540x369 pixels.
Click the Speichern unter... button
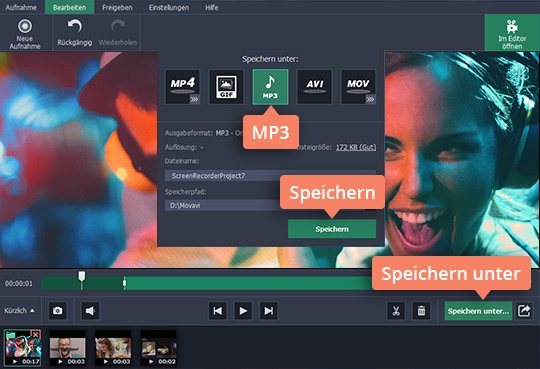478,311
